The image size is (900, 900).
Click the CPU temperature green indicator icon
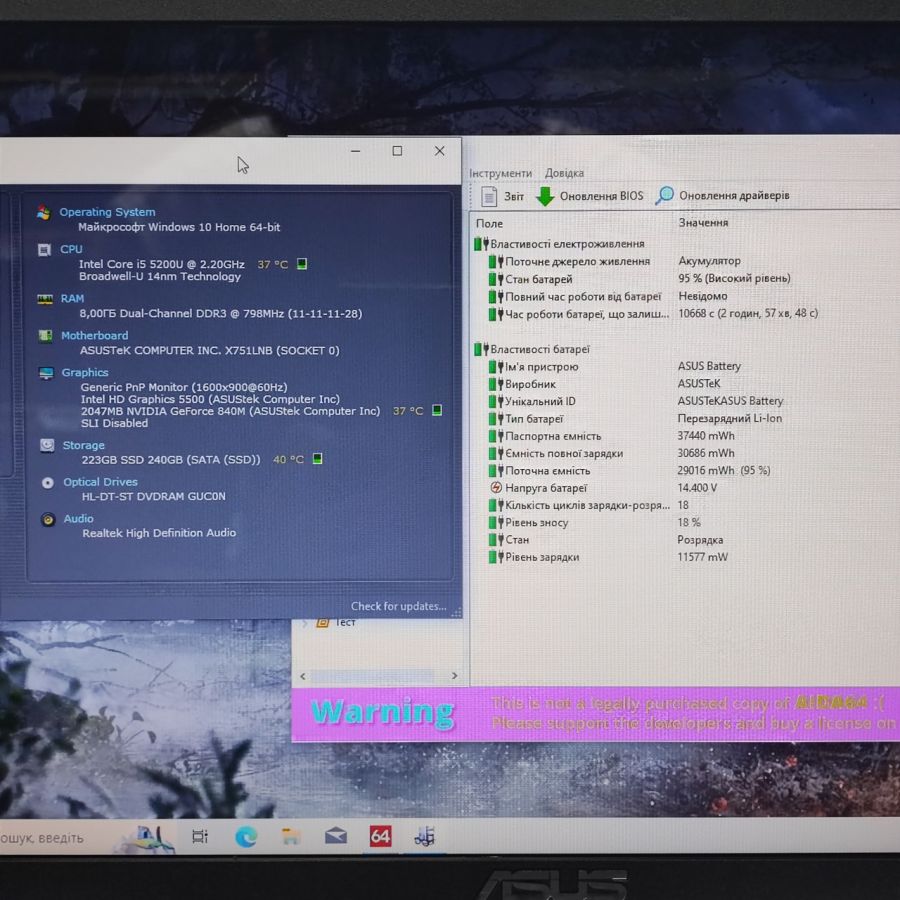[x=302, y=264]
